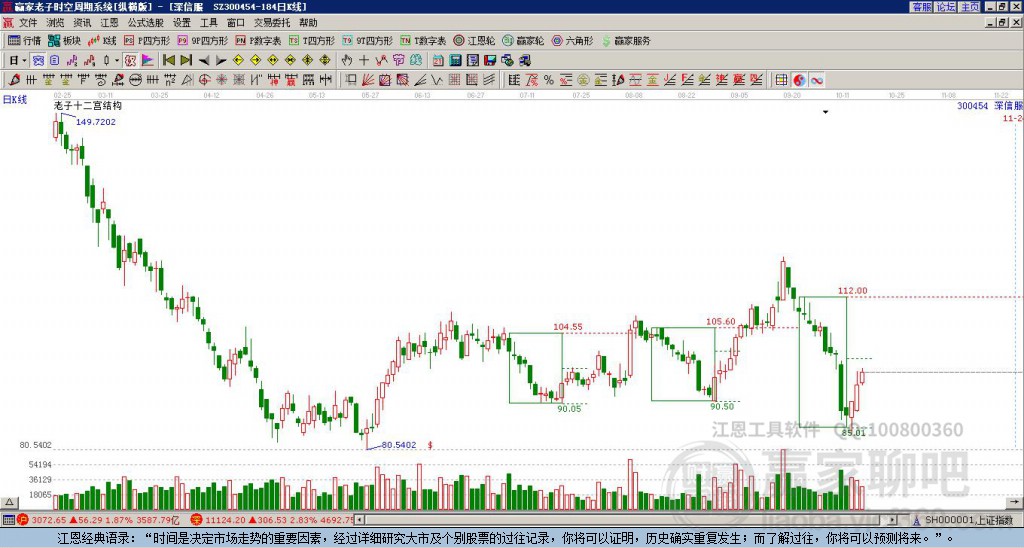Click the bottom-left triangle up button

pyautogui.click(x=9, y=502)
